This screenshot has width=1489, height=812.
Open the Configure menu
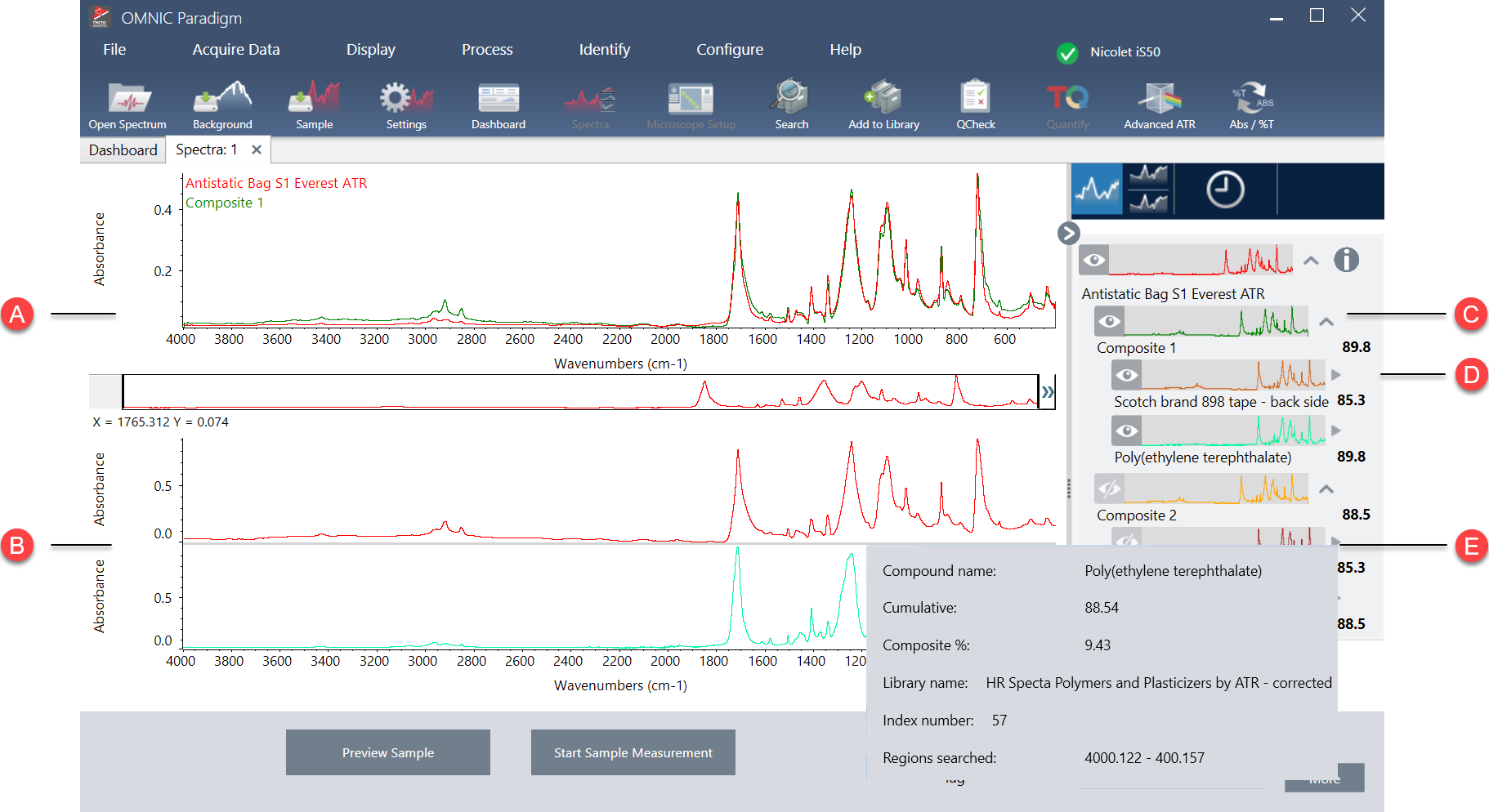point(730,50)
